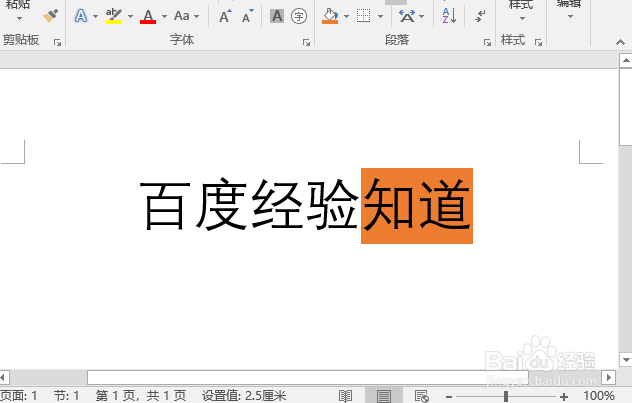632x403 pixels.
Task: Open the Styles gallery dropdown
Action: point(522,19)
